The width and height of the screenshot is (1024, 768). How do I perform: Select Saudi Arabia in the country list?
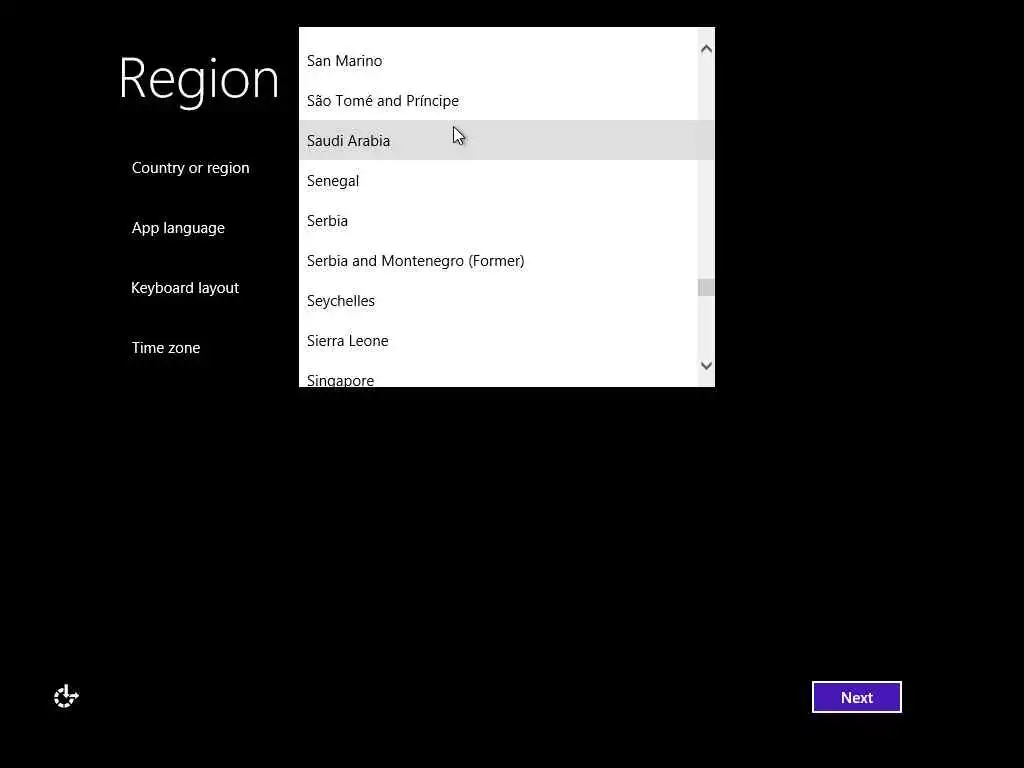click(x=498, y=140)
